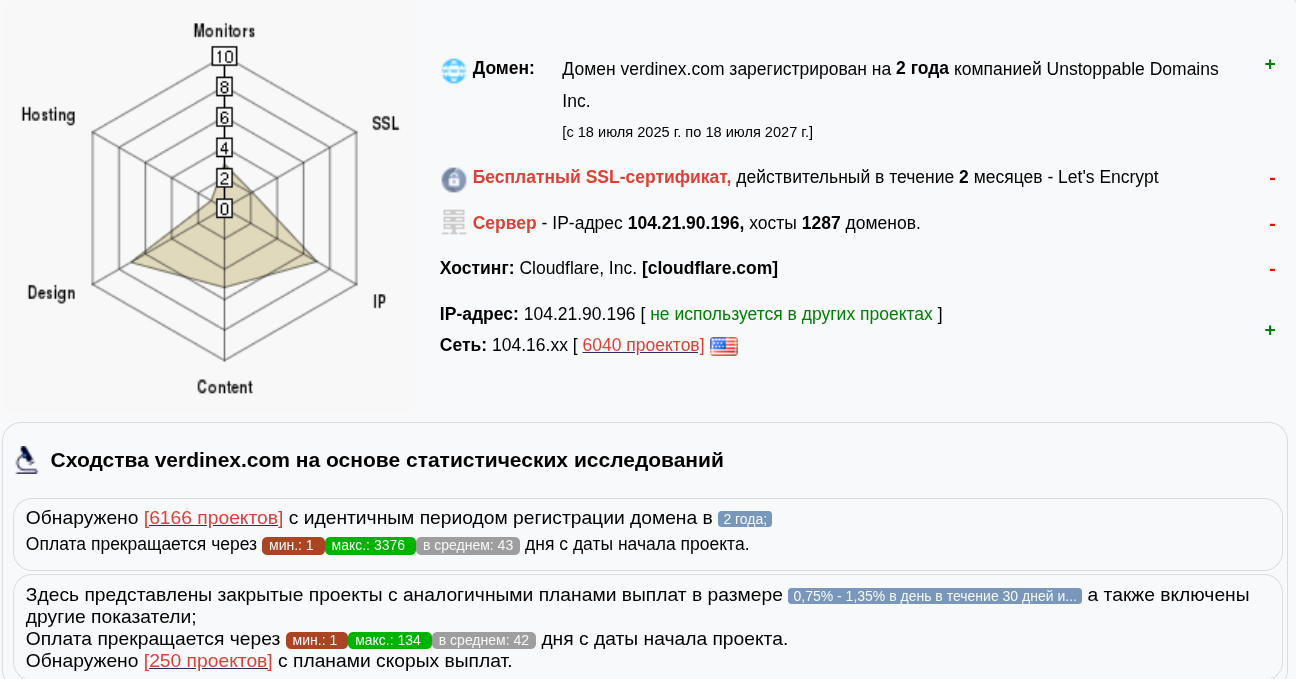Click the green не используется в других проектах text

click(x=791, y=314)
